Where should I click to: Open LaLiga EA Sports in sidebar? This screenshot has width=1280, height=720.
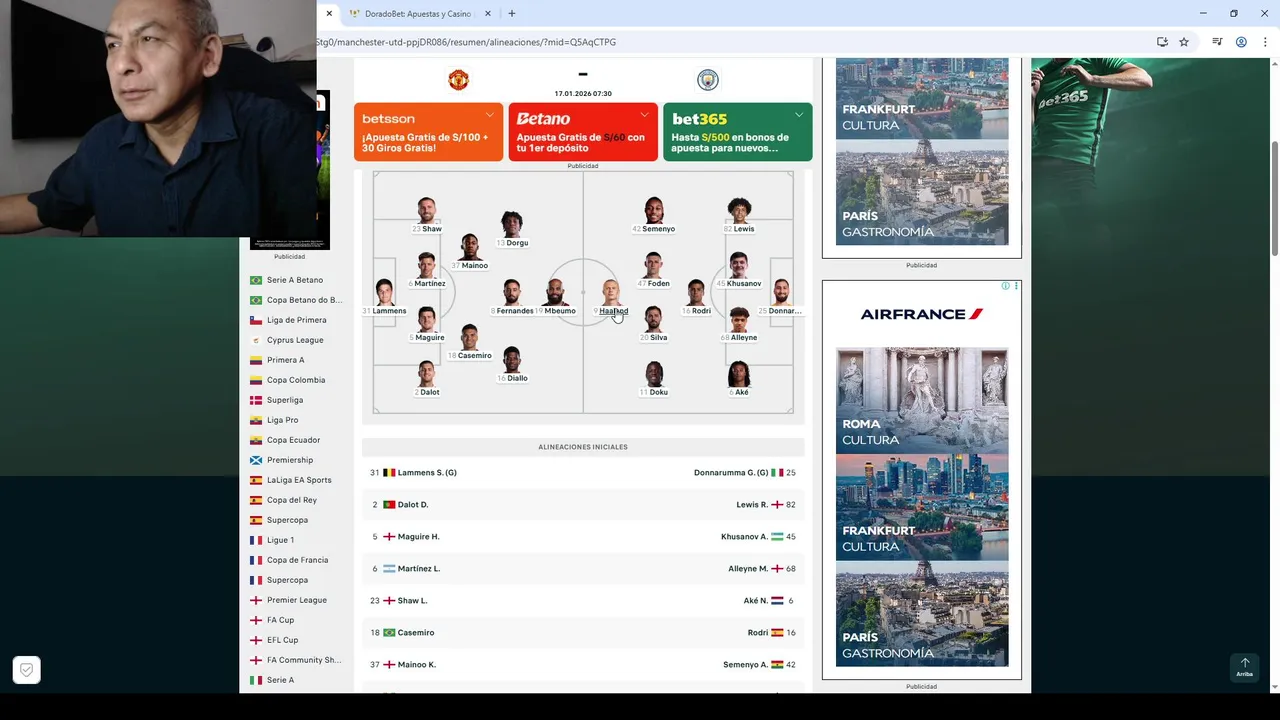point(299,480)
